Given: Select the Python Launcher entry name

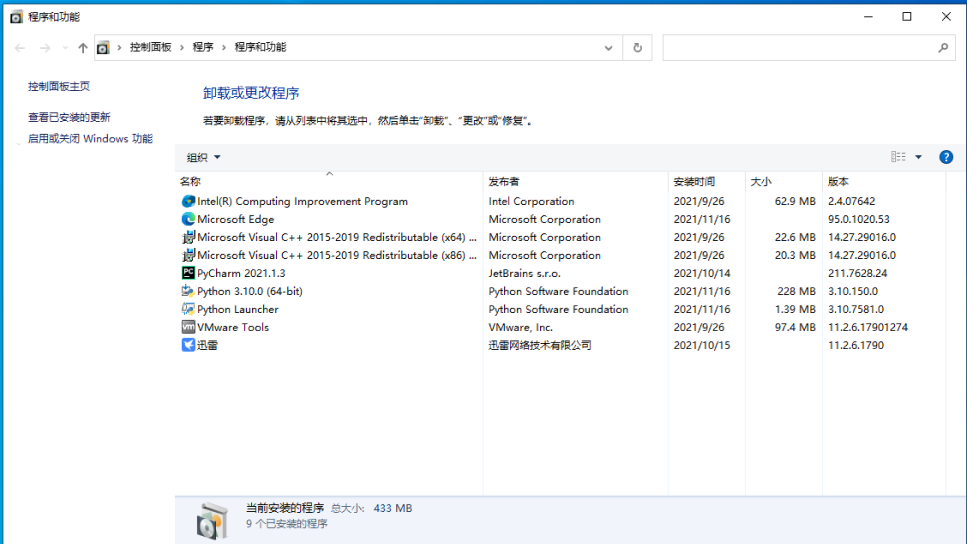Looking at the screenshot, I should pos(237,309).
